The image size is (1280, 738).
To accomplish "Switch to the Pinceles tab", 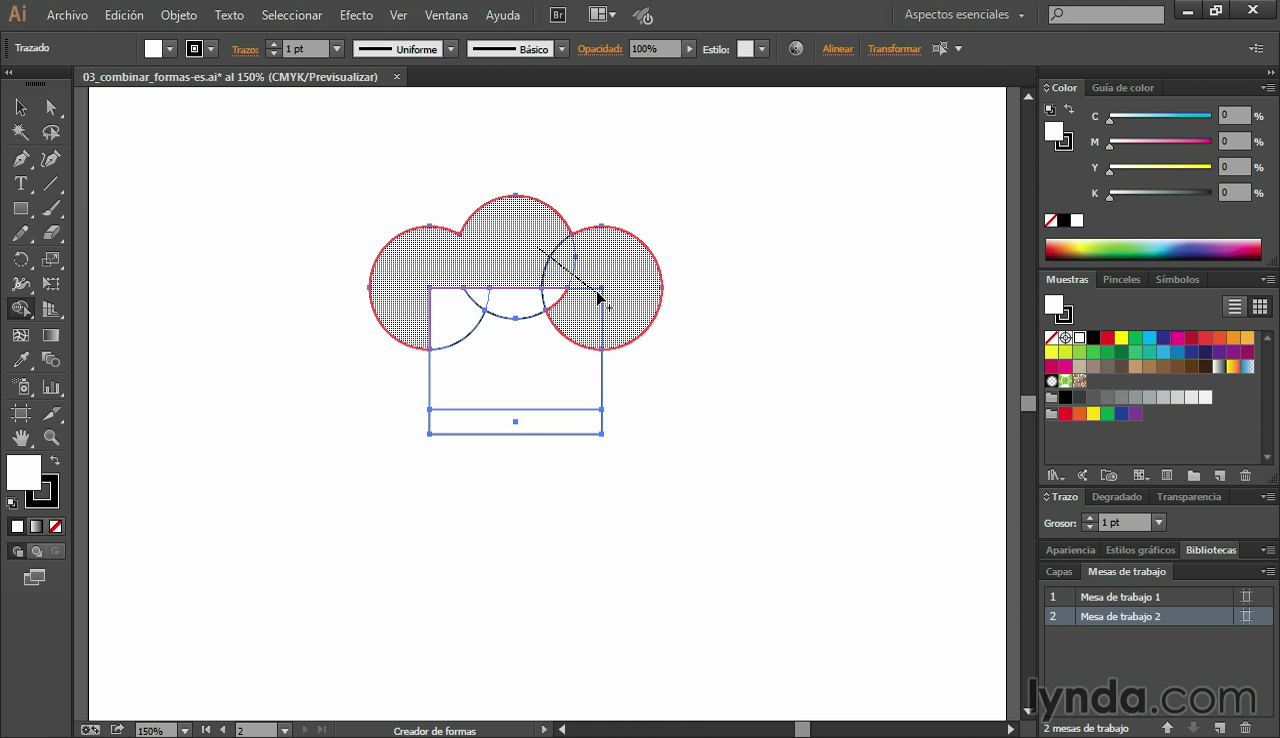I will tap(1121, 280).
